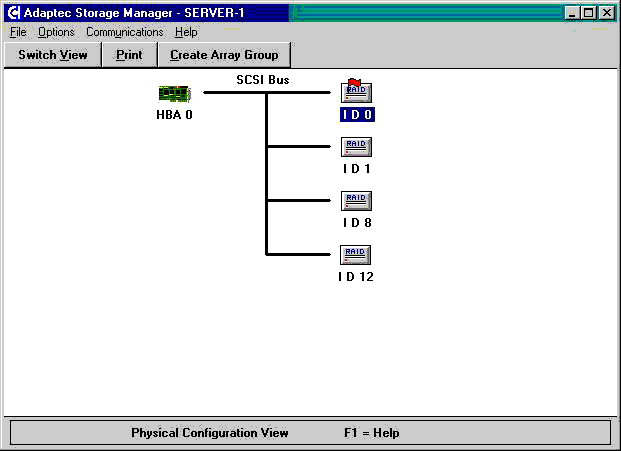Select the RAID drive icon for ID 12
The height and width of the screenshot is (451, 621).
pyautogui.click(x=355, y=255)
